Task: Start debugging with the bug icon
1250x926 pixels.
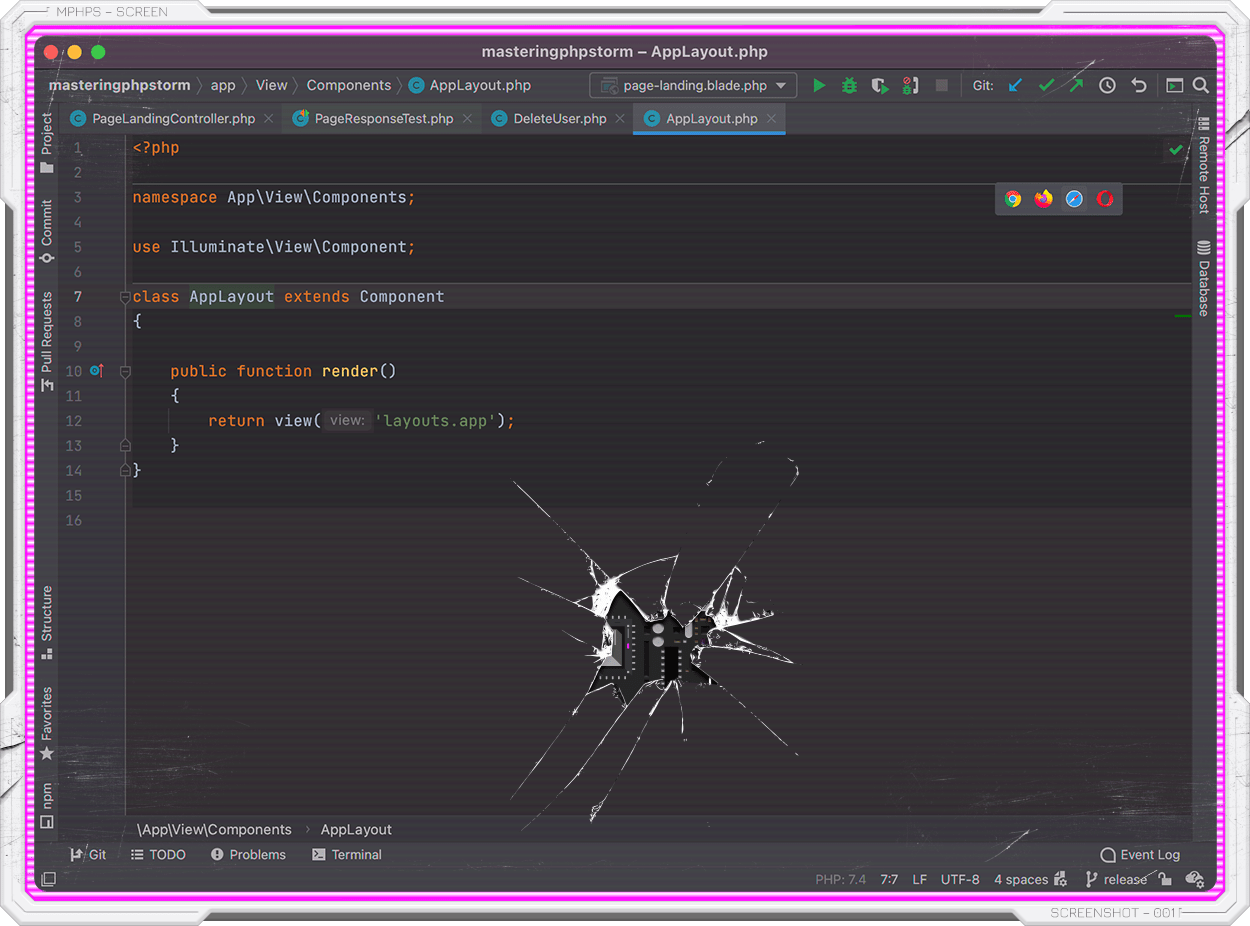Action: click(849, 85)
